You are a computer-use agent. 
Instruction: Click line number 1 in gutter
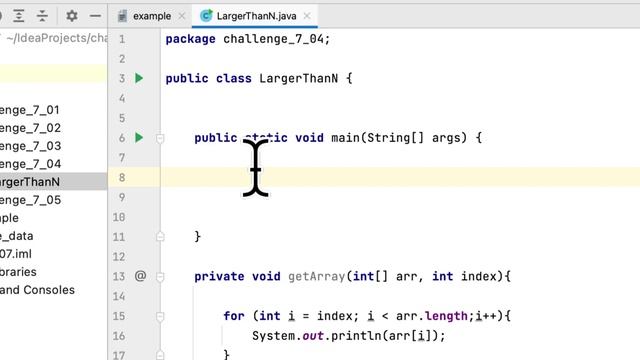point(122,39)
